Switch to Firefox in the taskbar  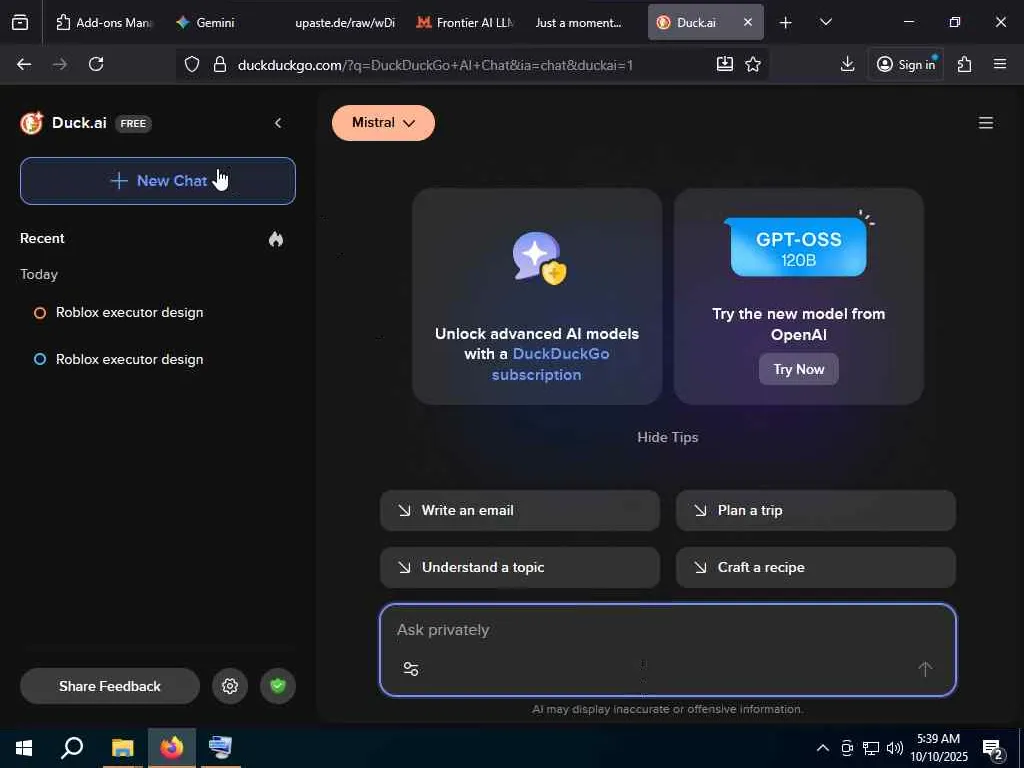click(172, 748)
